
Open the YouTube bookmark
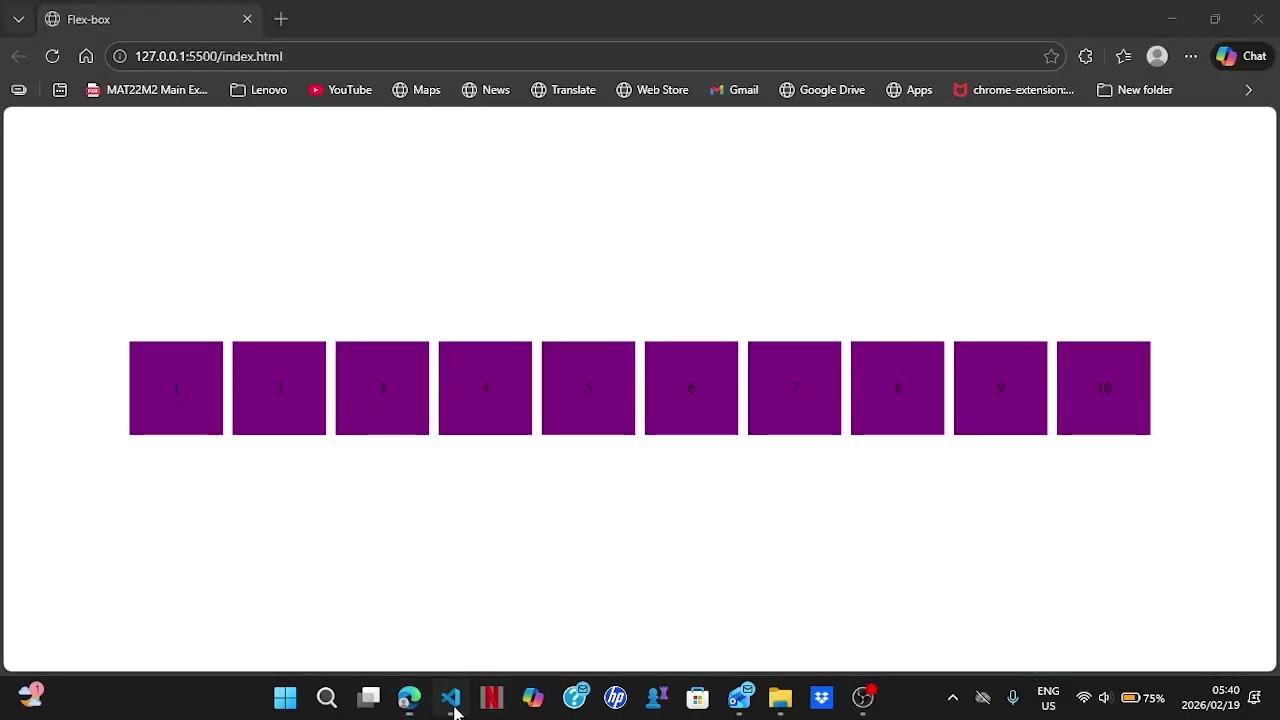pos(341,90)
